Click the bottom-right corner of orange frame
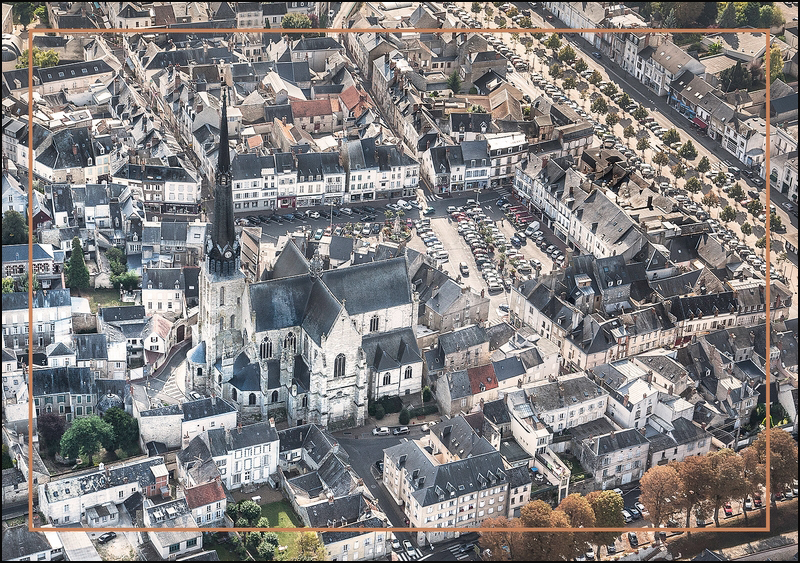This screenshot has height=563, width=800. (767, 528)
